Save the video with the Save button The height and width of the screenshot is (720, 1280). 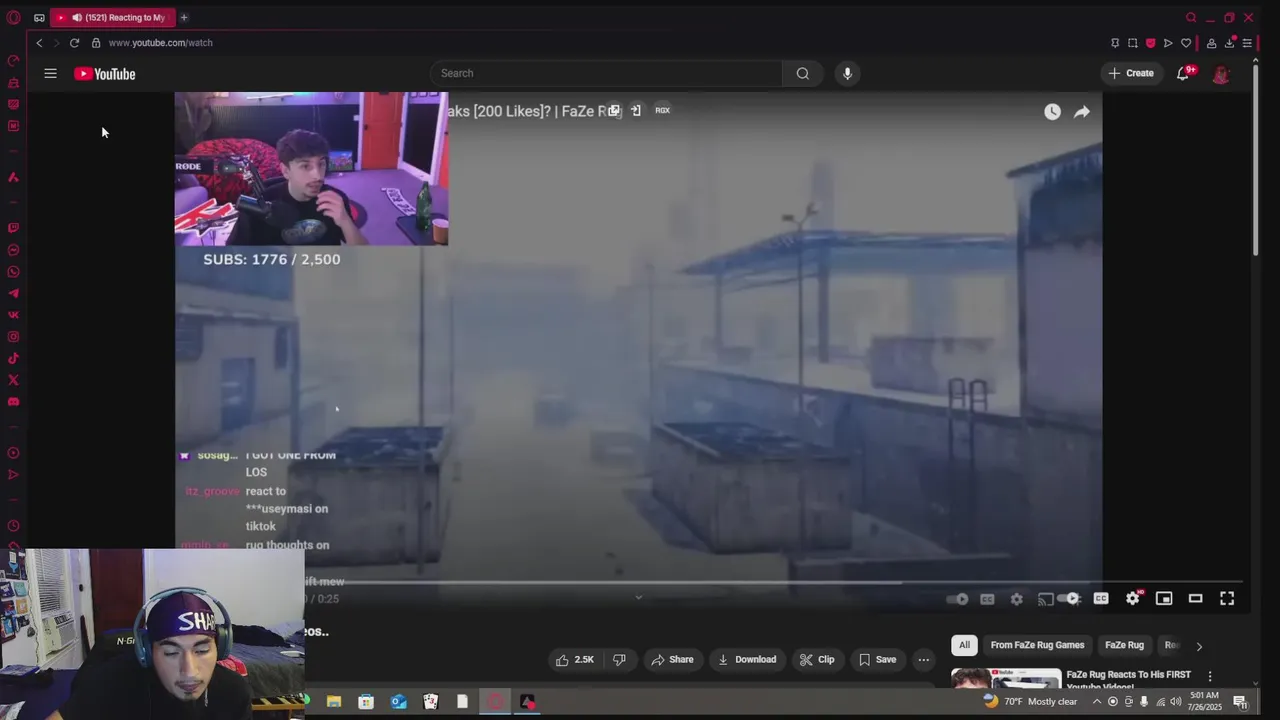877,659
